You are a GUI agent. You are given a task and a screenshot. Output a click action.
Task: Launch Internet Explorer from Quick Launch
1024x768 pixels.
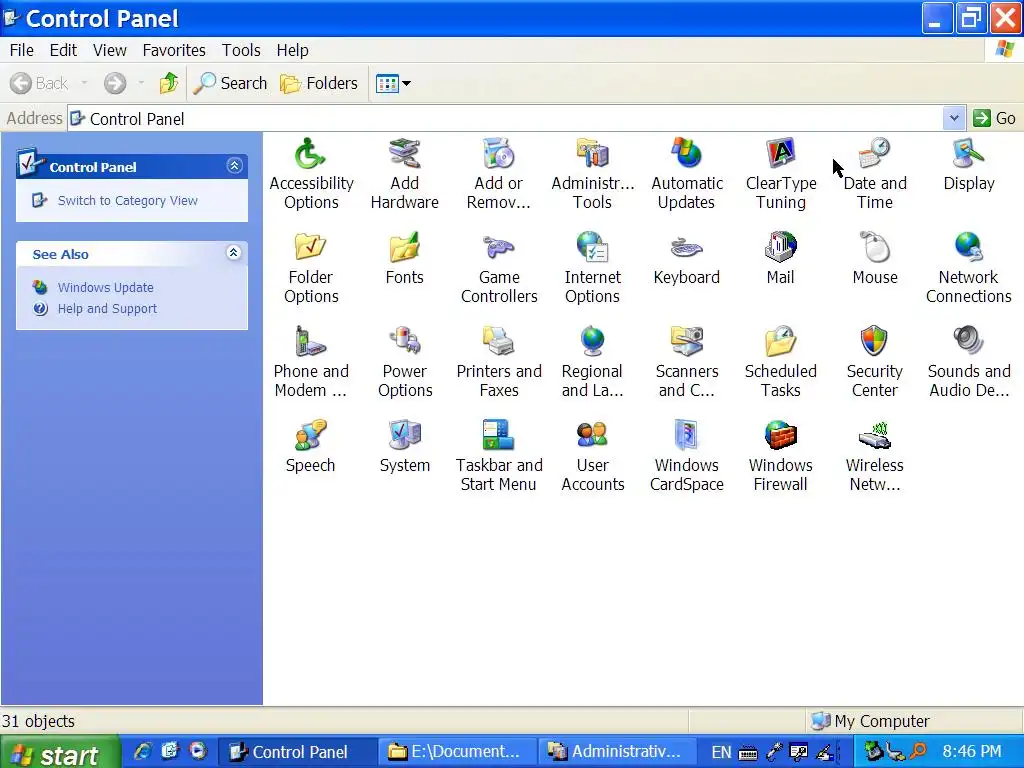coord(142,751)
